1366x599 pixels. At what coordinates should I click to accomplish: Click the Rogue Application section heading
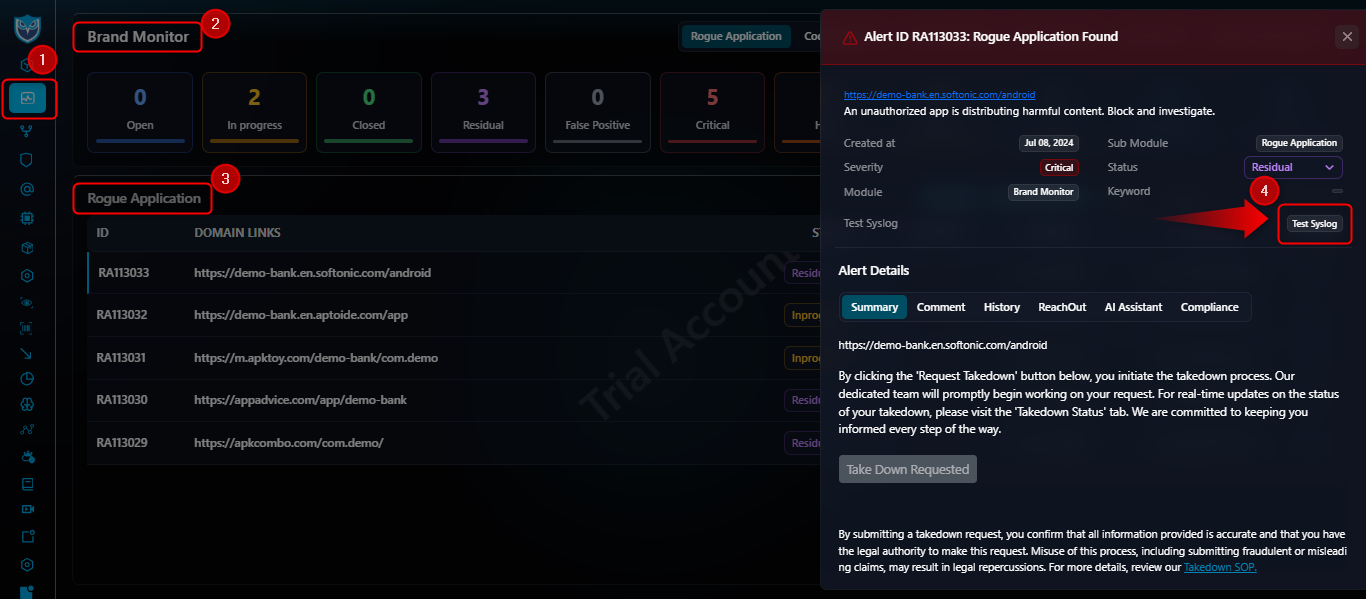click(x=144, y=199)
